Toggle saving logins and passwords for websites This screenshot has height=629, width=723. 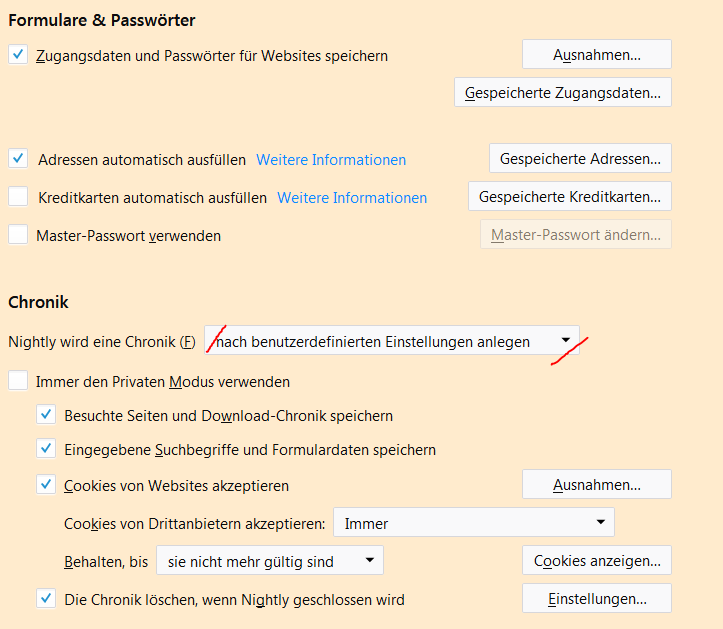(x=18, y=55)
